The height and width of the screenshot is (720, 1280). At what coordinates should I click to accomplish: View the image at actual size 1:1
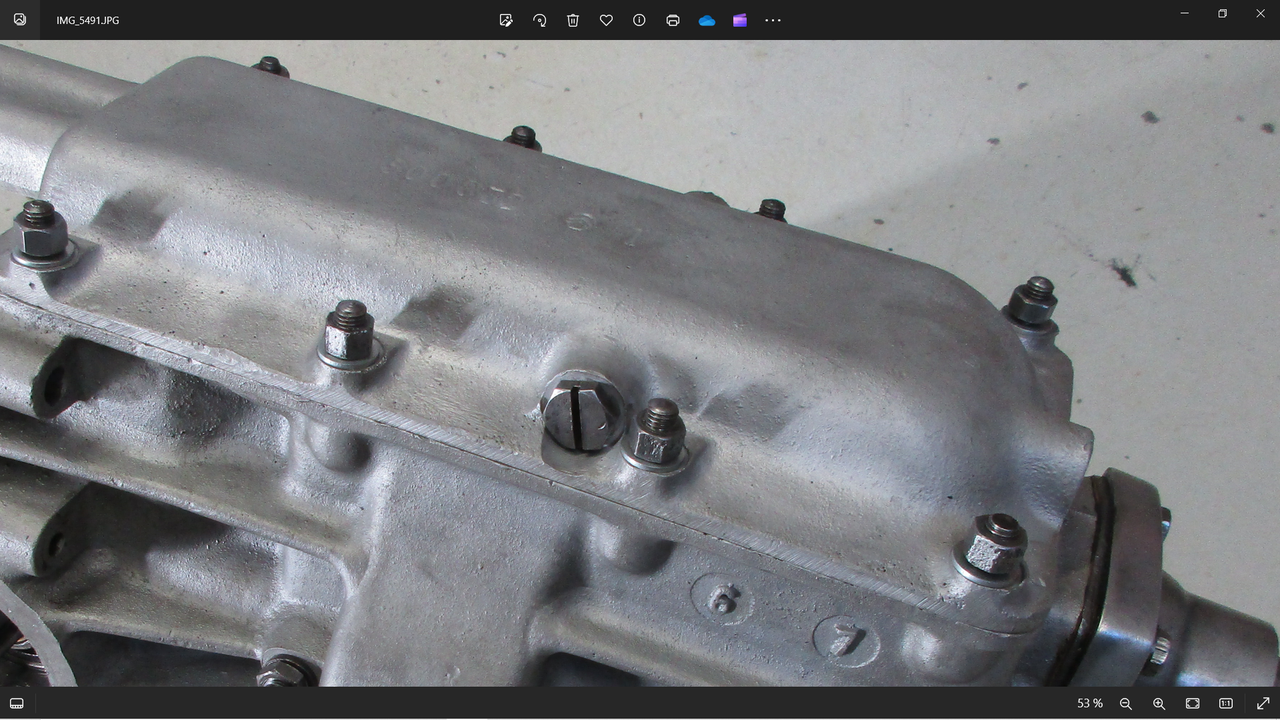click(1226, 704)
